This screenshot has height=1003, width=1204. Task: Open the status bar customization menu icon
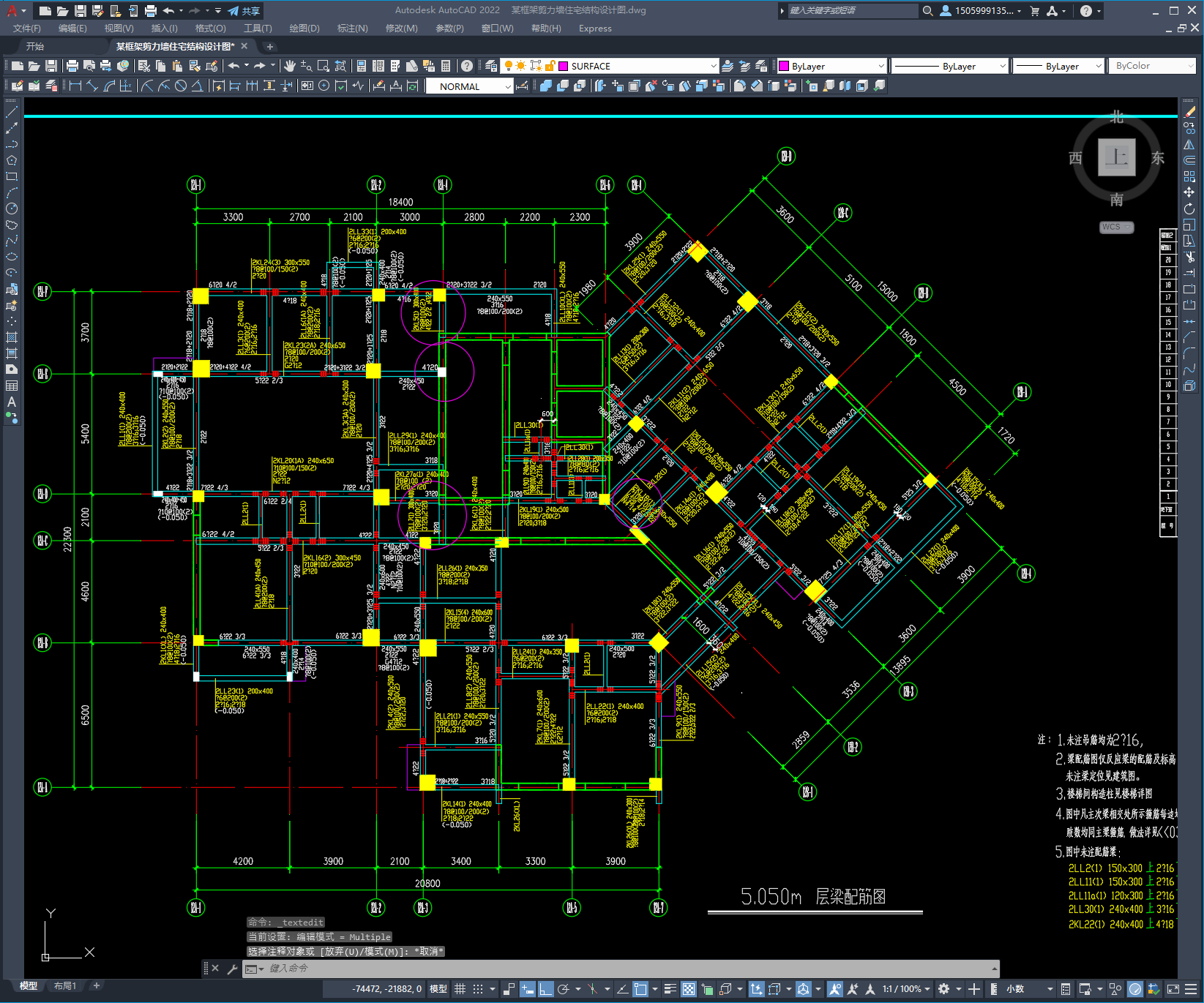(1190, 989)
